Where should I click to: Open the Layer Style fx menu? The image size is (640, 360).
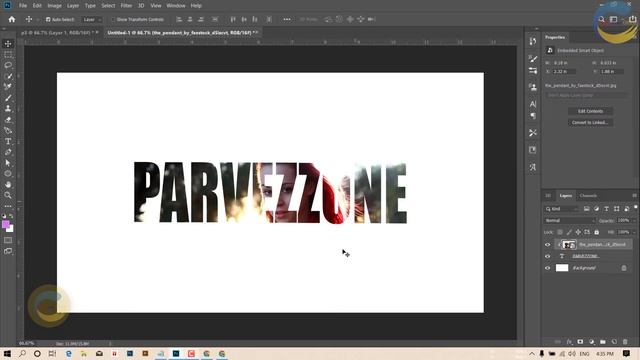569,342
